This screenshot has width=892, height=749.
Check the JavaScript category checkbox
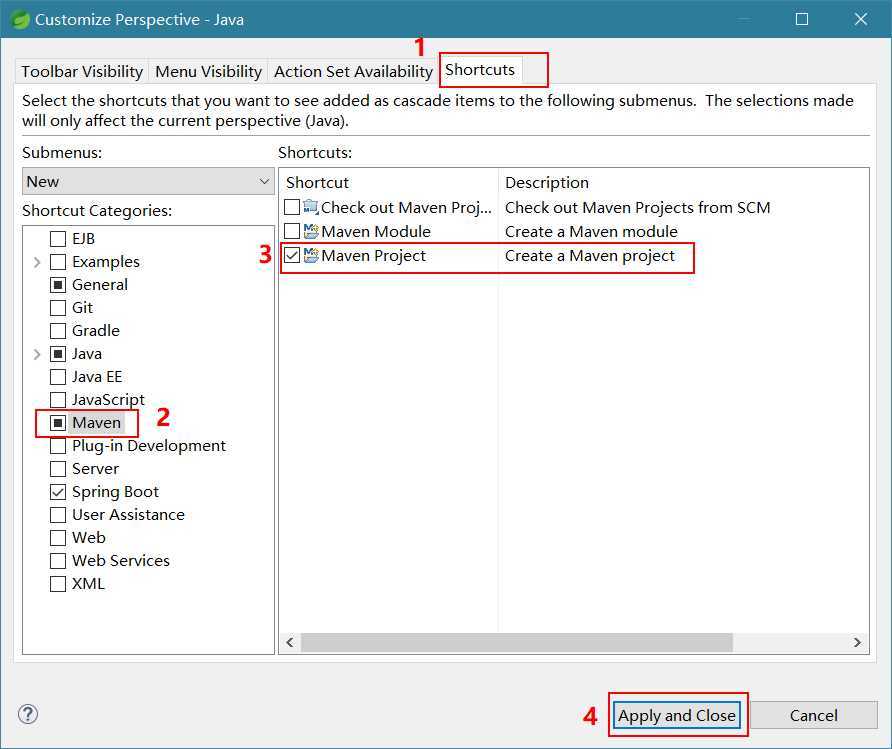point(58,400)
